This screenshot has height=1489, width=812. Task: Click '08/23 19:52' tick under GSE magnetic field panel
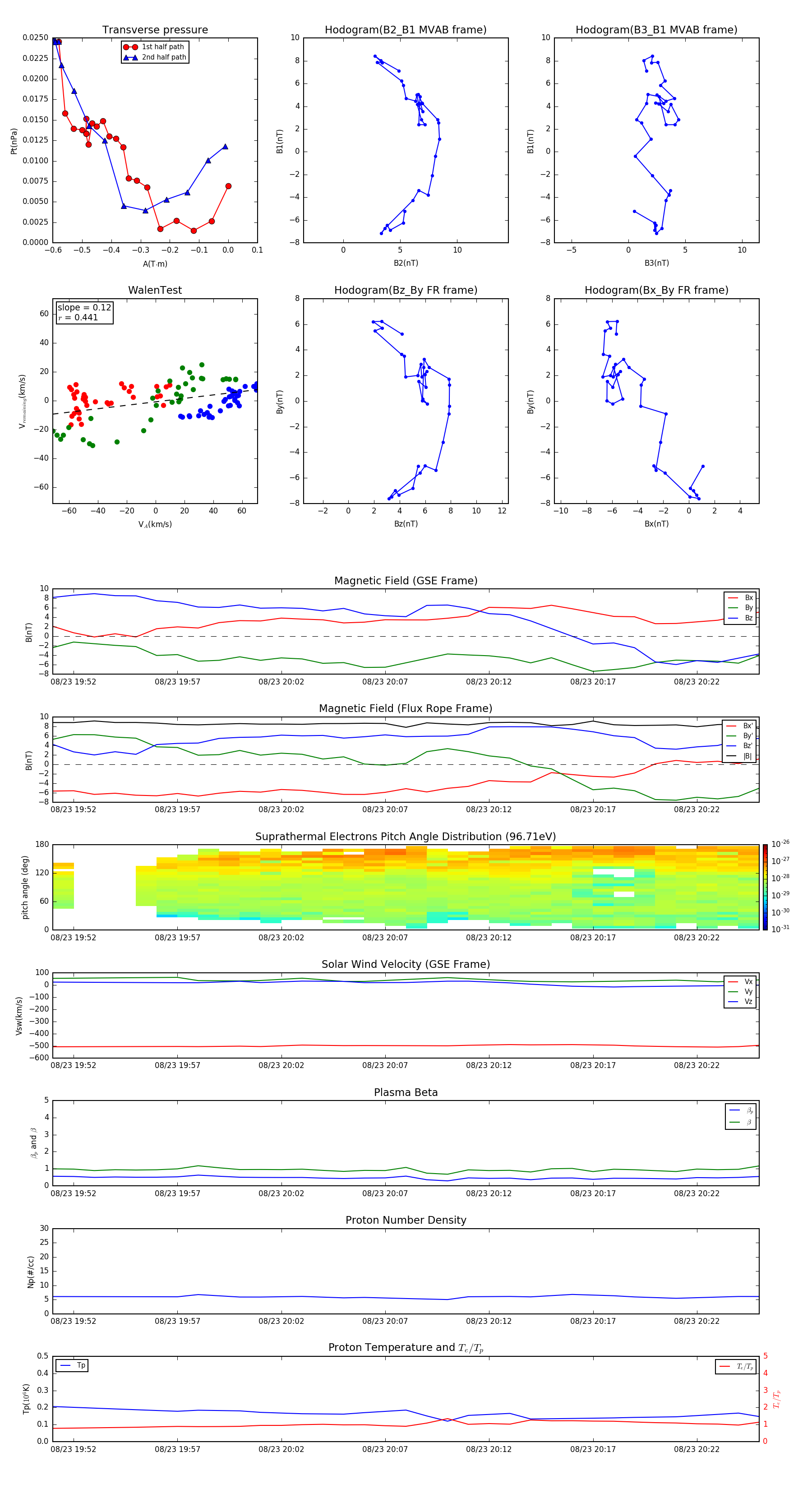click(74, 682)
